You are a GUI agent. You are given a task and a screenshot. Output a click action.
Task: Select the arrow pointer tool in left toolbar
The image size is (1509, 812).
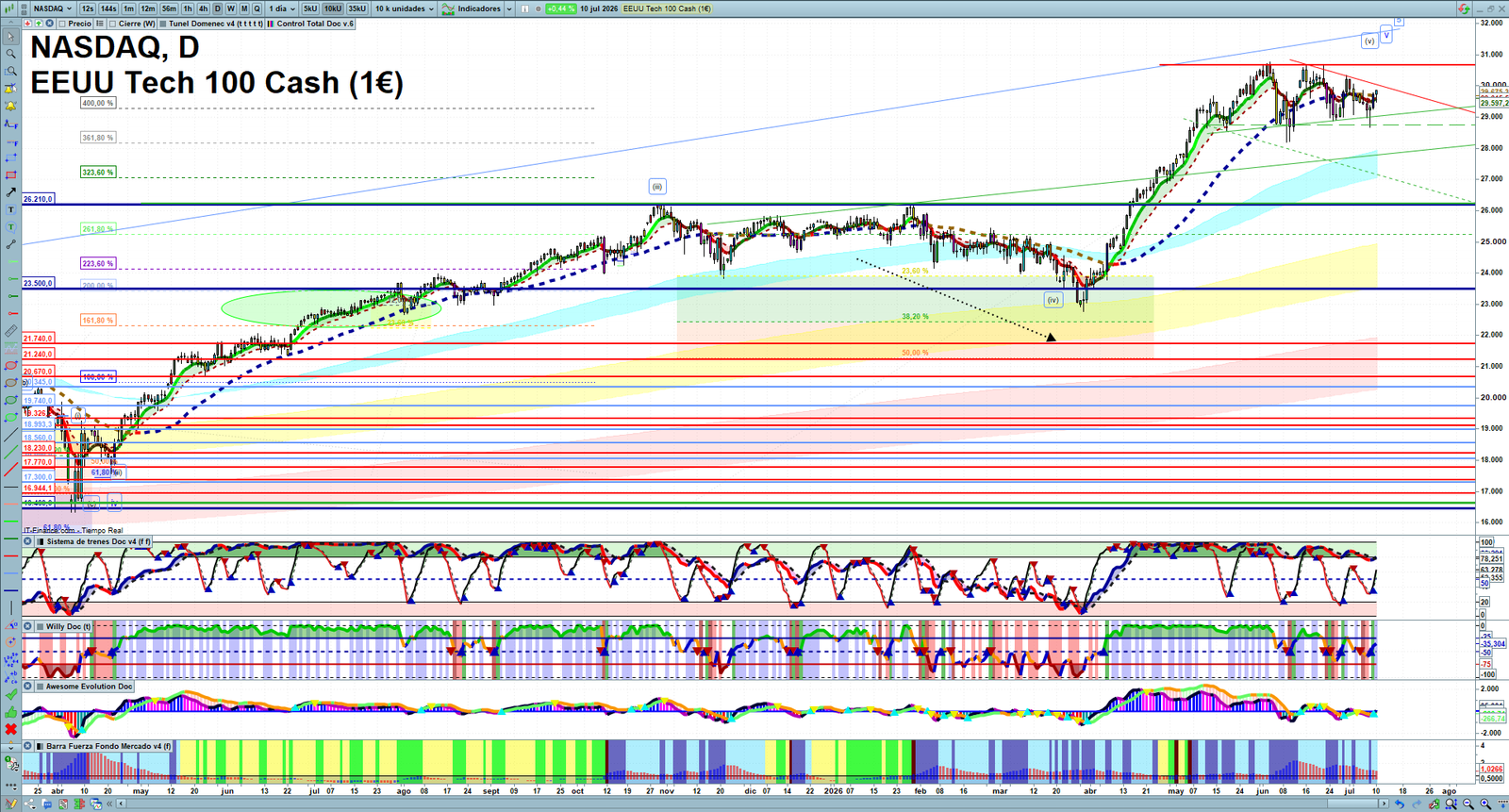pos(10,37)
